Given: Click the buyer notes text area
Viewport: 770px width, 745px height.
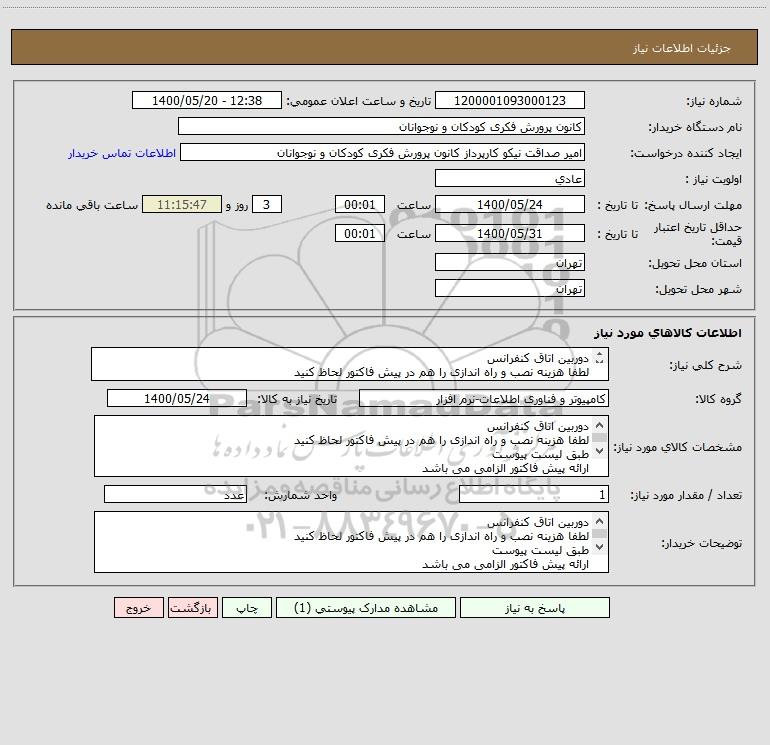Looking at the screenshot, I should coord(351,542).
